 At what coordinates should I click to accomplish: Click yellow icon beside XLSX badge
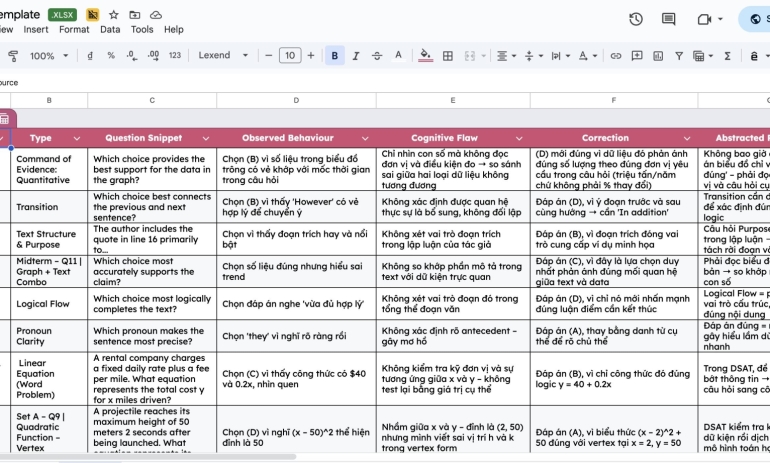click(92, 15)
